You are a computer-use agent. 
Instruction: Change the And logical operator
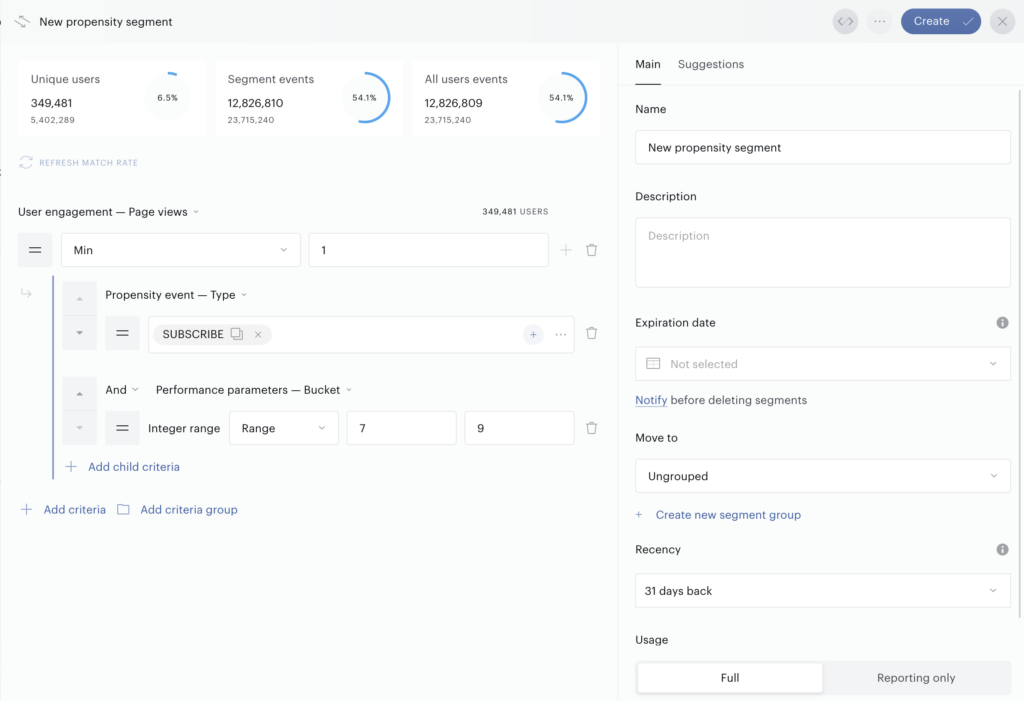(x=121, y=389)
